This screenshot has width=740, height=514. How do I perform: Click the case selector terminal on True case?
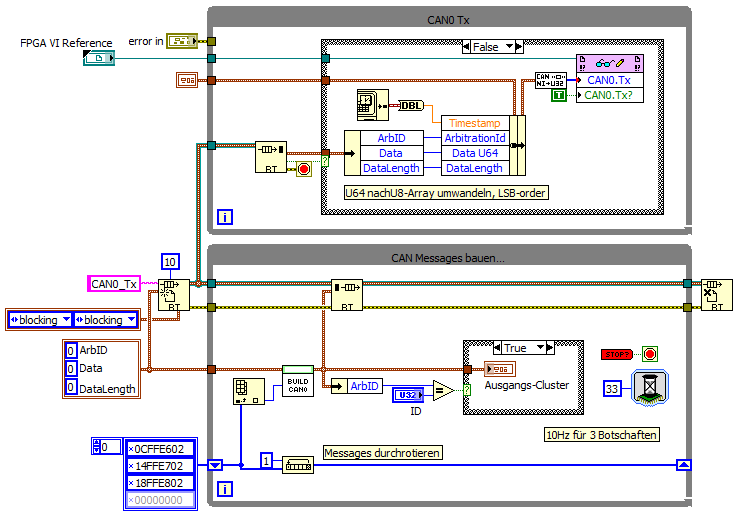(x=467, y=390)
